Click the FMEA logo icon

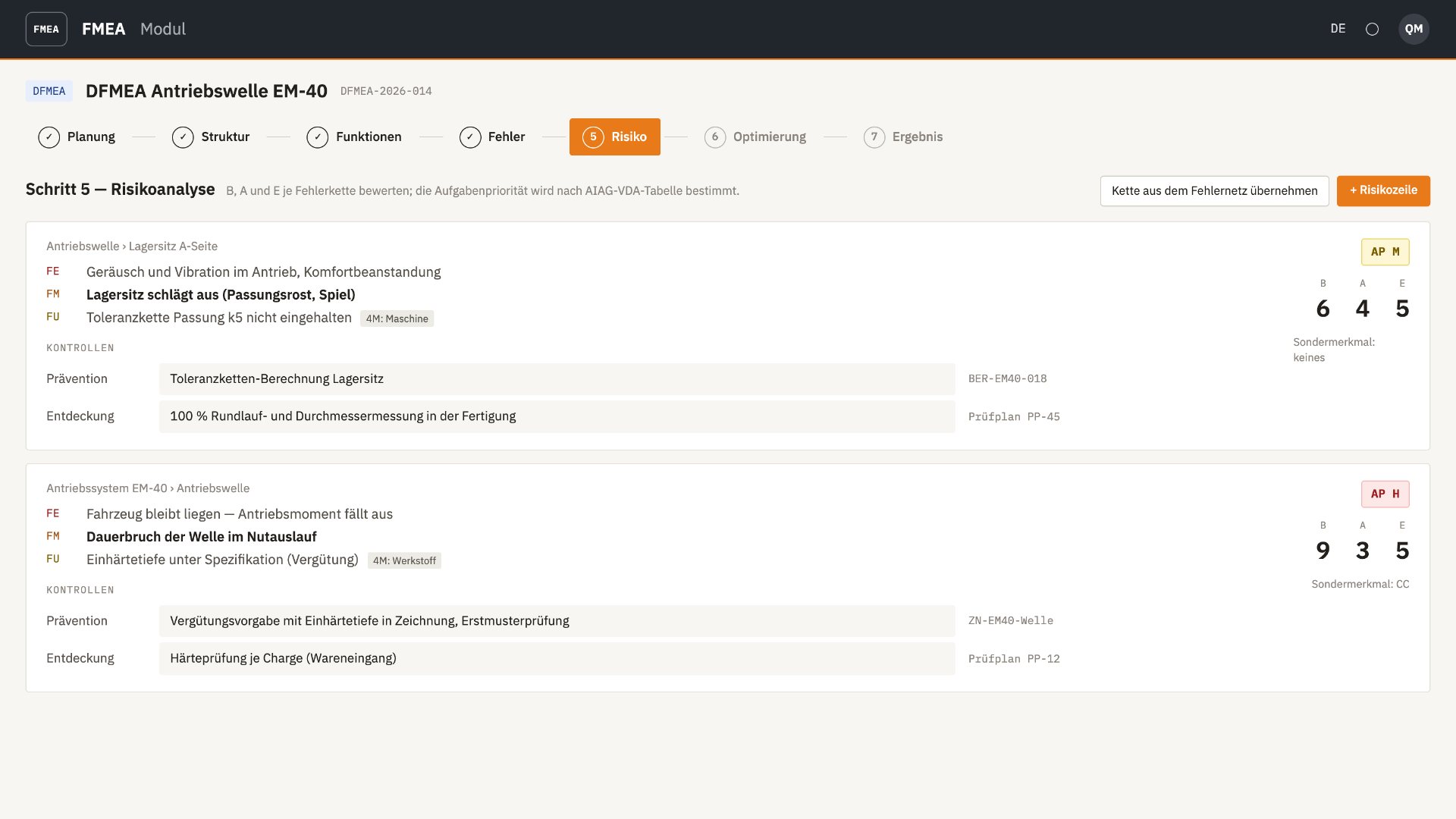(x=46, y=29)
